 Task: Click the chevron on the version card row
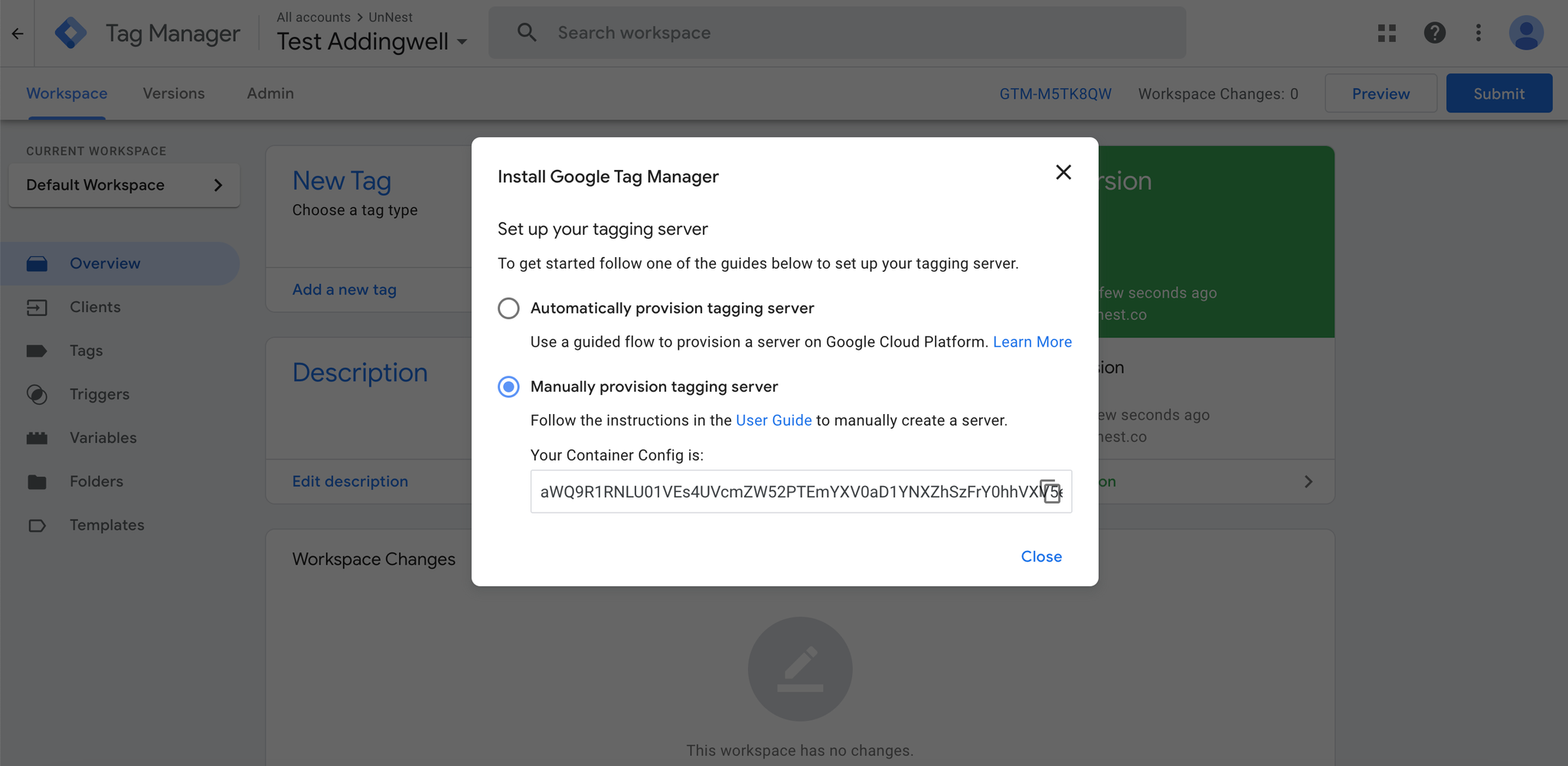[1308, 481]
